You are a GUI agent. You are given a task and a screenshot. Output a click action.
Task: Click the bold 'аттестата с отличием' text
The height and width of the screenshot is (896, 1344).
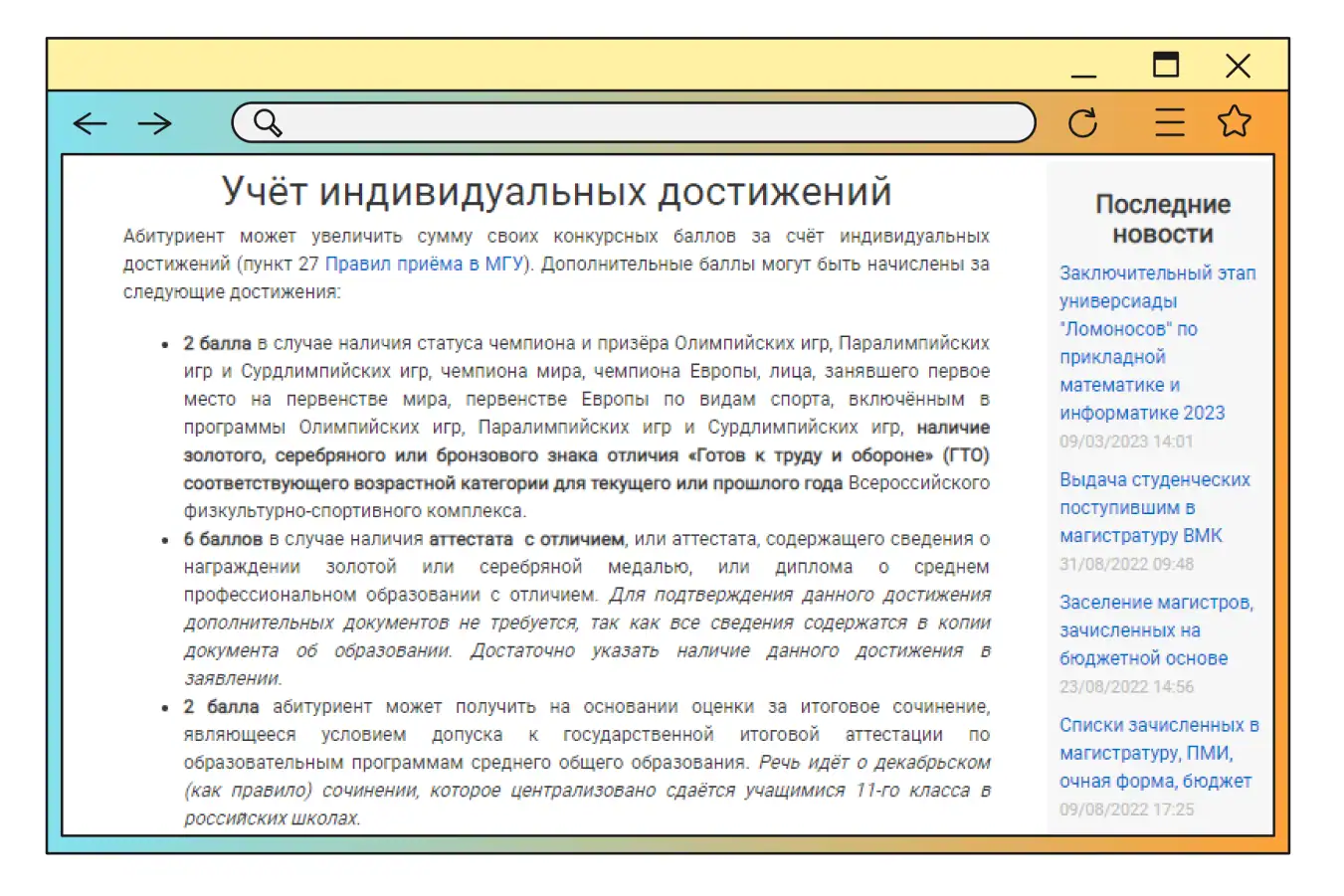(x=526, y=539)
